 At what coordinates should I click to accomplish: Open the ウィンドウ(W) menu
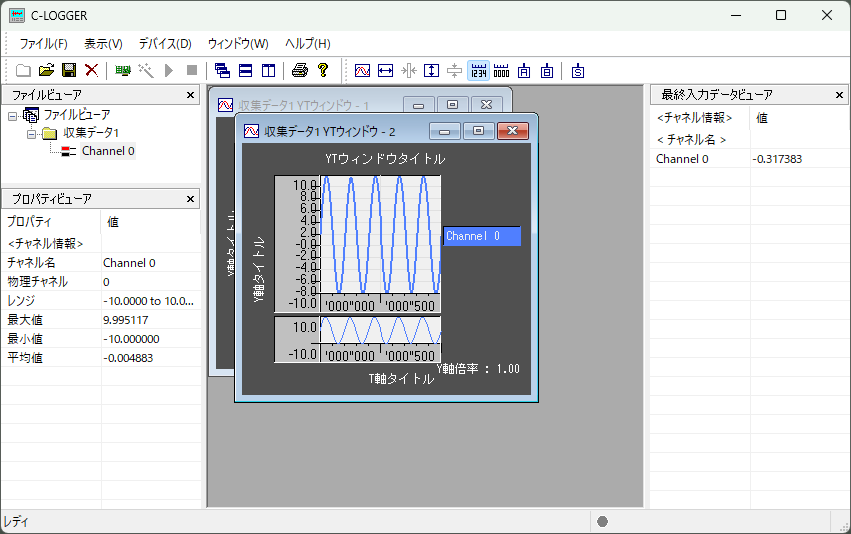tap(238, 44)
